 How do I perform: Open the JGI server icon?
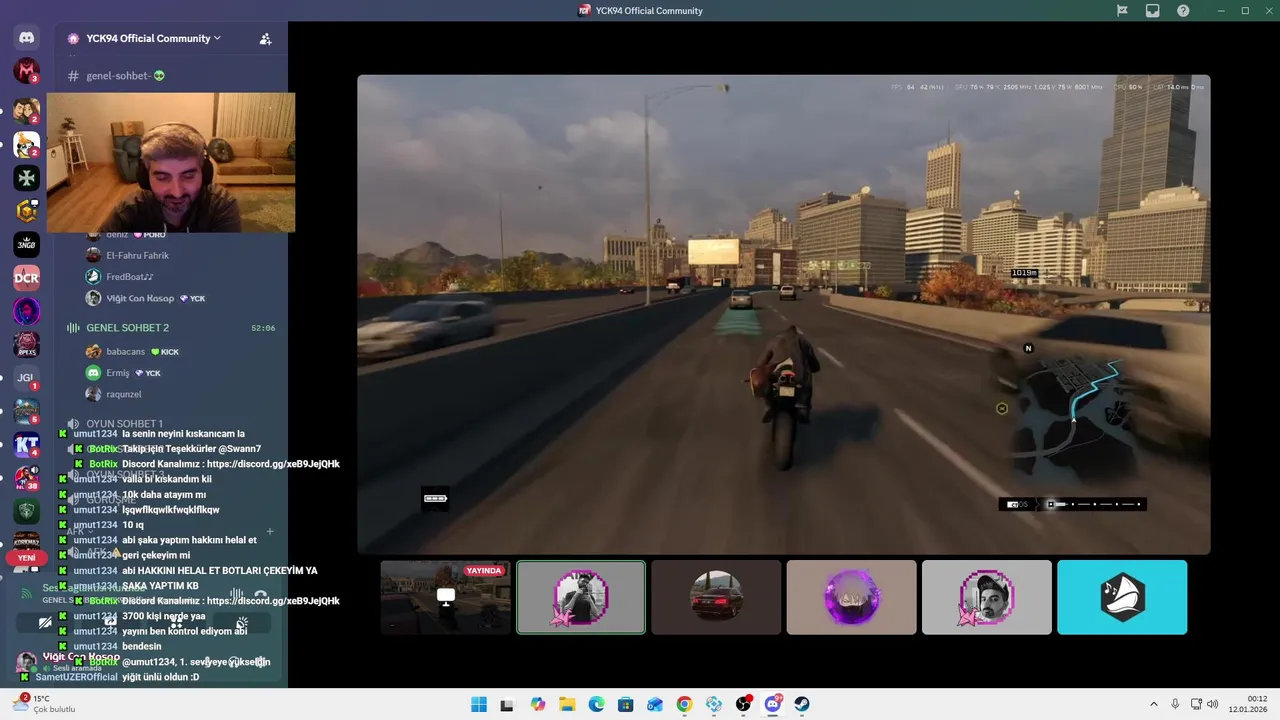(x=26, y=378)
